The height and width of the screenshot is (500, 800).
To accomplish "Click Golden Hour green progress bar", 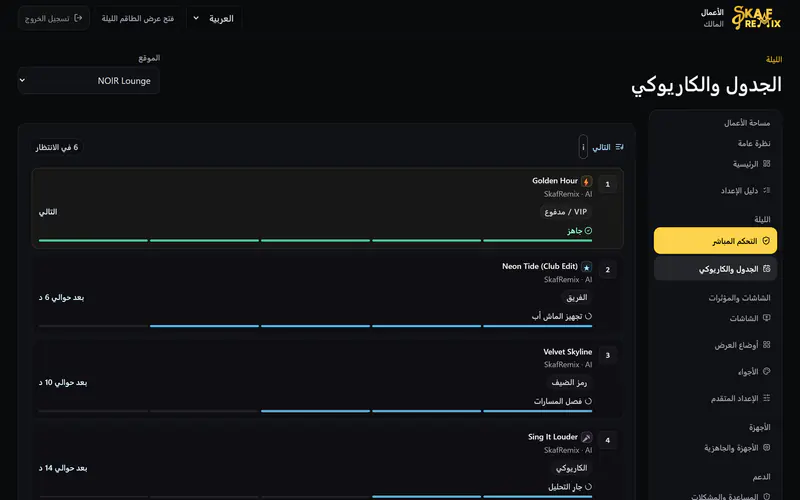I will 315,240.
